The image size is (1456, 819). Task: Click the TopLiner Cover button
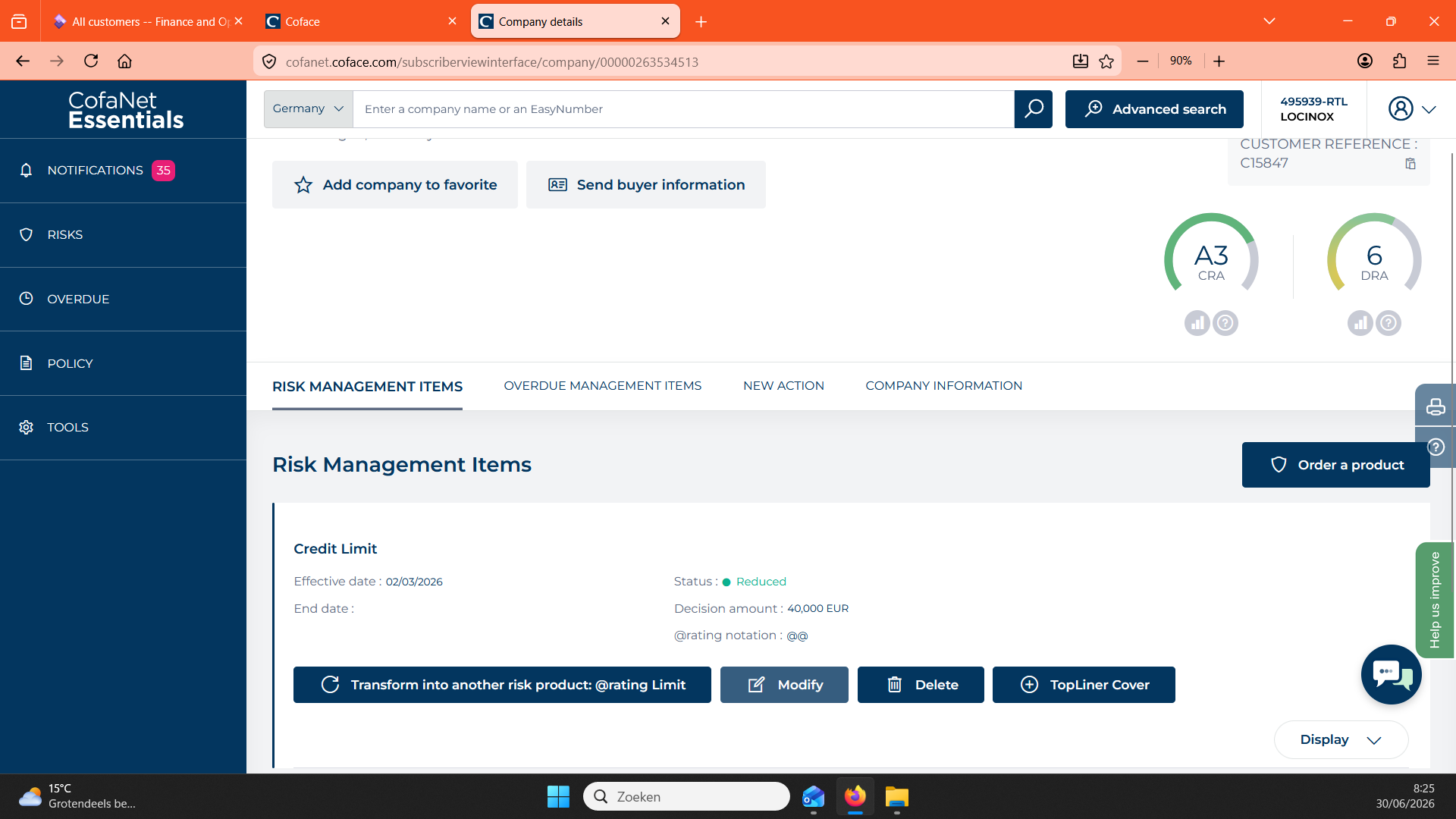(x=1084, y=685)
